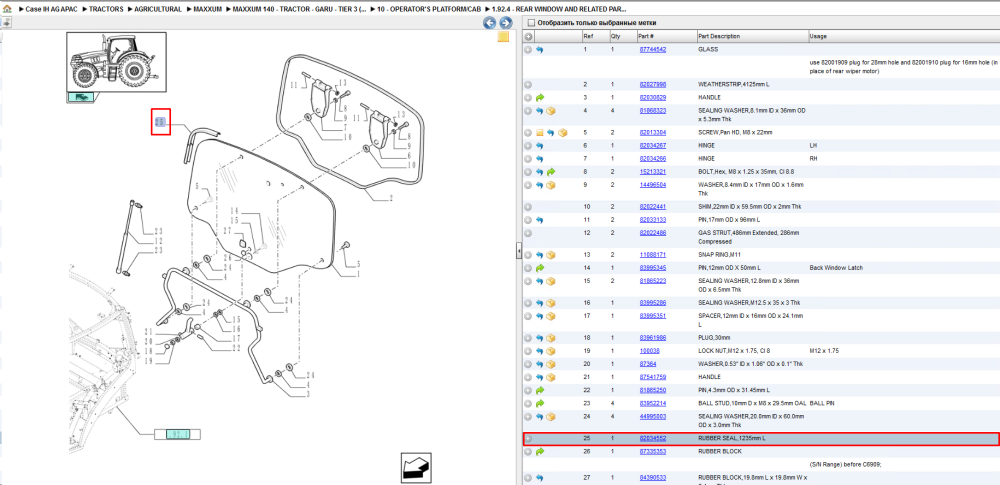Click the tractor thumbnail image

pyautogui.click(x=117, y=63)
